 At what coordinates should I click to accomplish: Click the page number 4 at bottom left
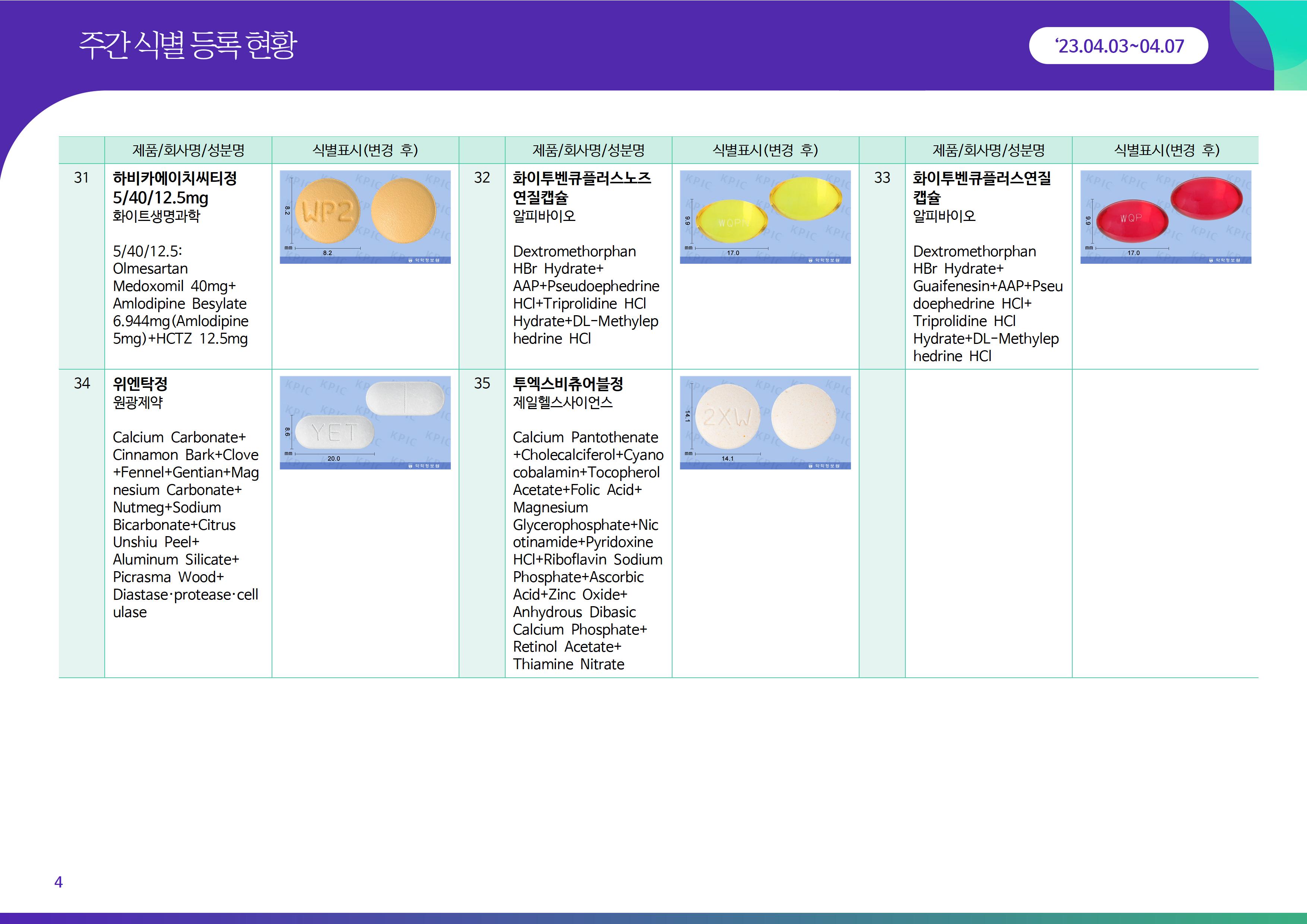pyautogui.click(x=58, y=882)
